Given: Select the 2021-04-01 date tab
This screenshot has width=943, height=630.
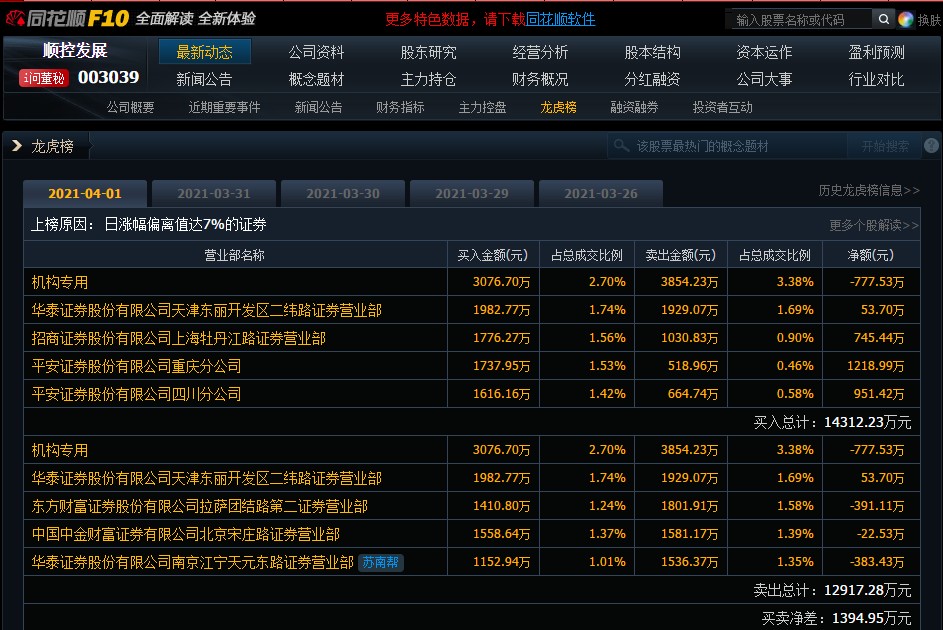Looking at the screenshot, I should (85, 194).
